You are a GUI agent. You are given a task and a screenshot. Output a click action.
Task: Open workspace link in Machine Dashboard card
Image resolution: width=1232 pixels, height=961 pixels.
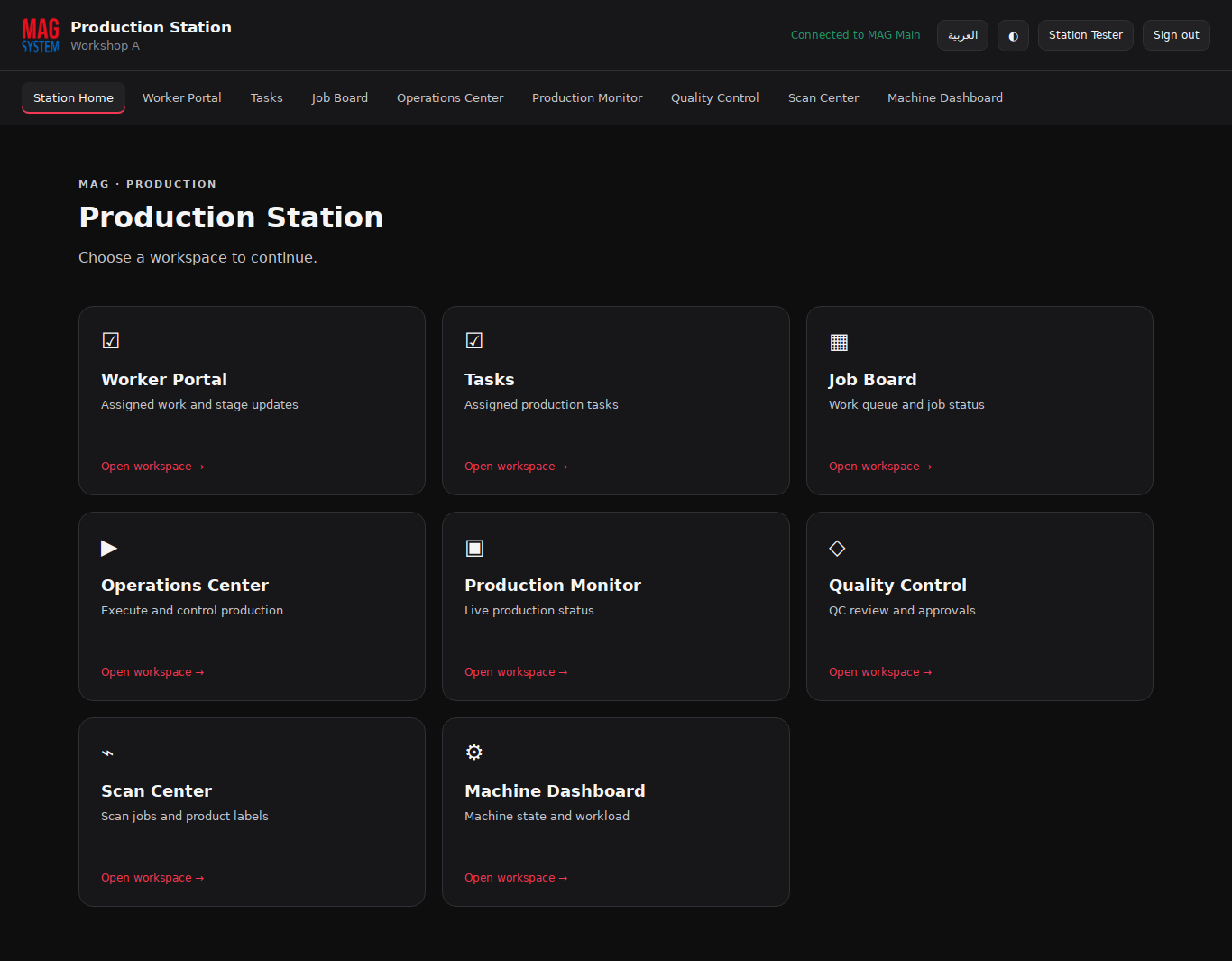(516, 878)
